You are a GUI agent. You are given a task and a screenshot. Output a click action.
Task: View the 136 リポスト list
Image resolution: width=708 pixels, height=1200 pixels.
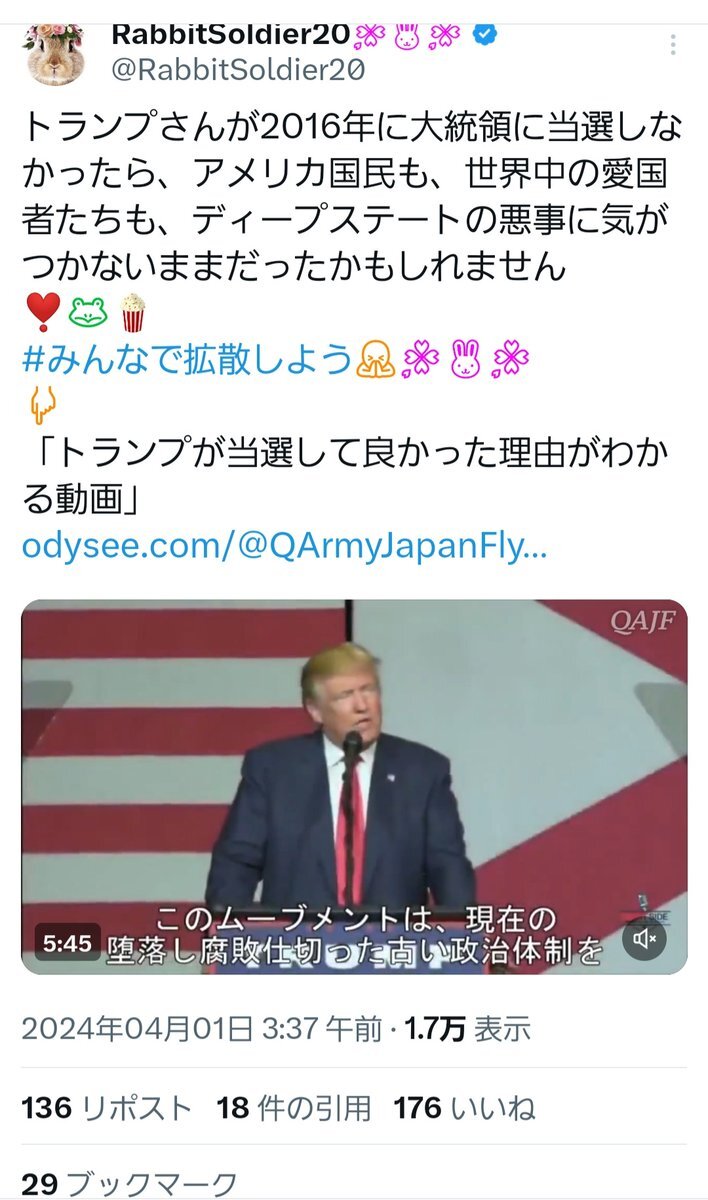pos(106,1107)
